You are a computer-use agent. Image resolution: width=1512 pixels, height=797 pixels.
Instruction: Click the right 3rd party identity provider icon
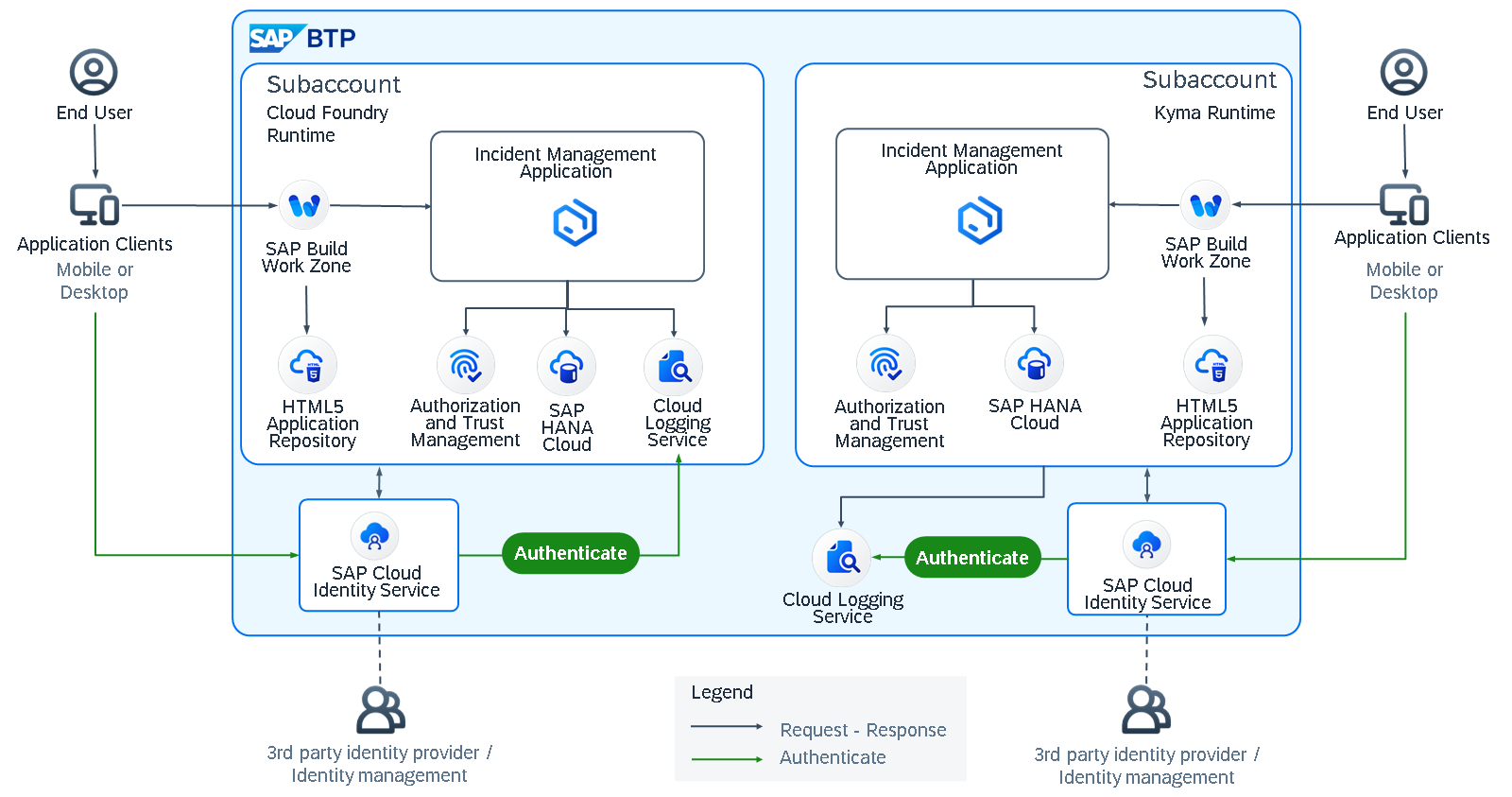tap(1146, 711)
